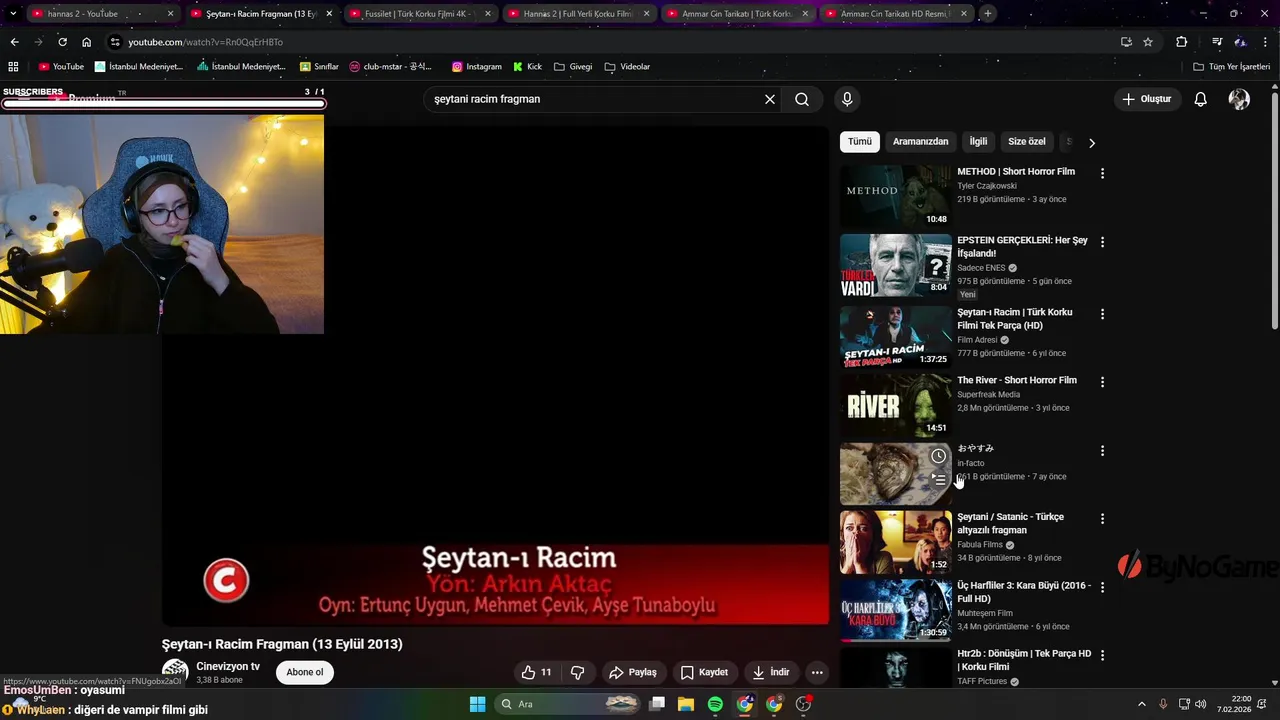
Task: Dislike the video with thumbs down
Action: coord(577,672)
